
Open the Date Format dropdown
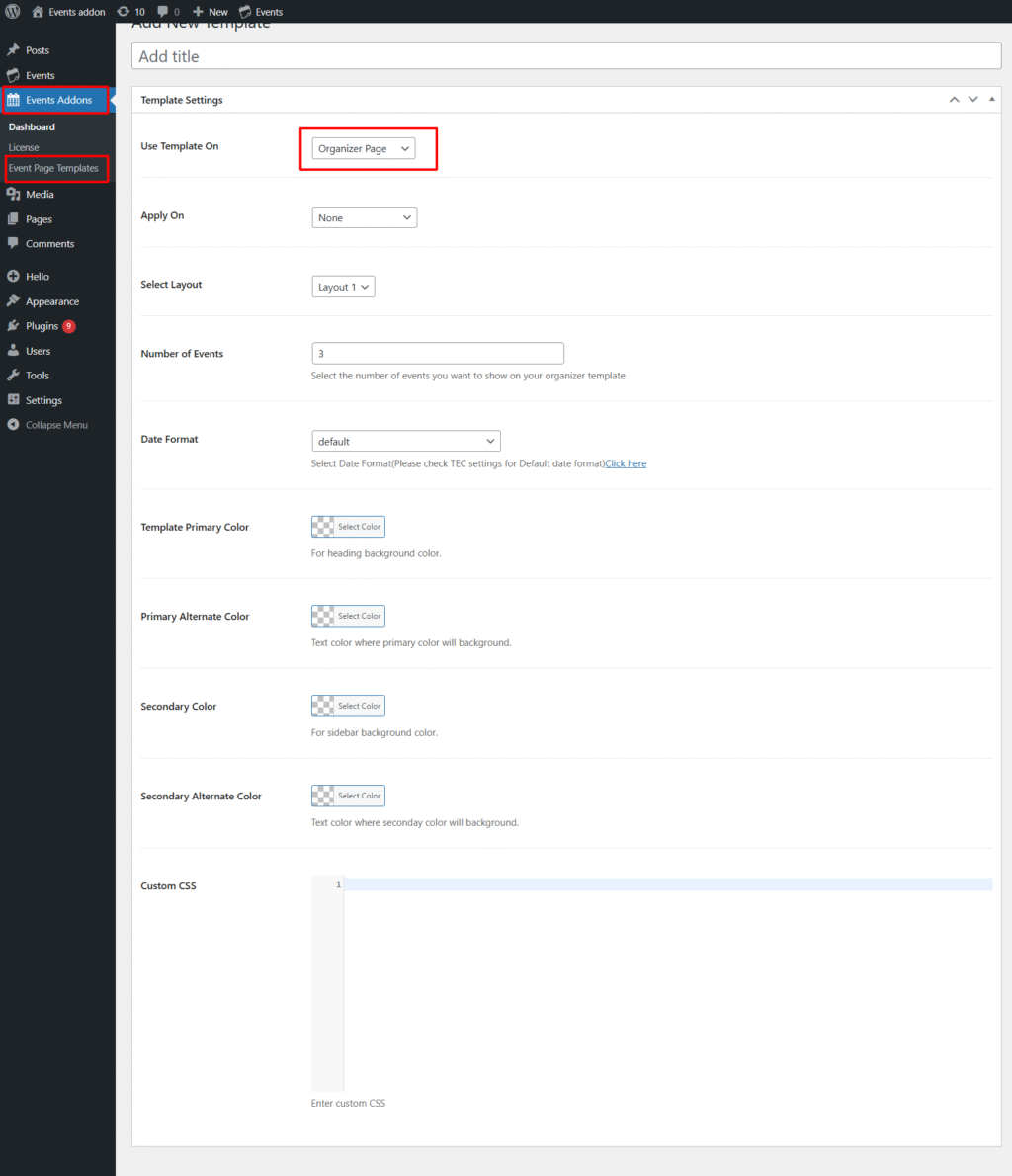[x=405, y=440]
